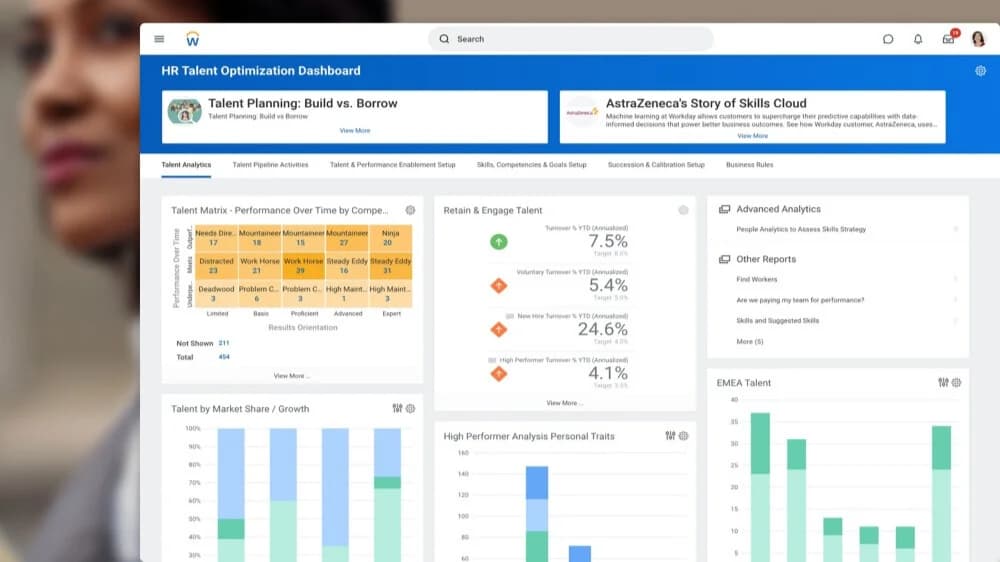1000x562 pixels.
Task: Click orange indicator for High Performer Turnover
Action: pos(499,374)
